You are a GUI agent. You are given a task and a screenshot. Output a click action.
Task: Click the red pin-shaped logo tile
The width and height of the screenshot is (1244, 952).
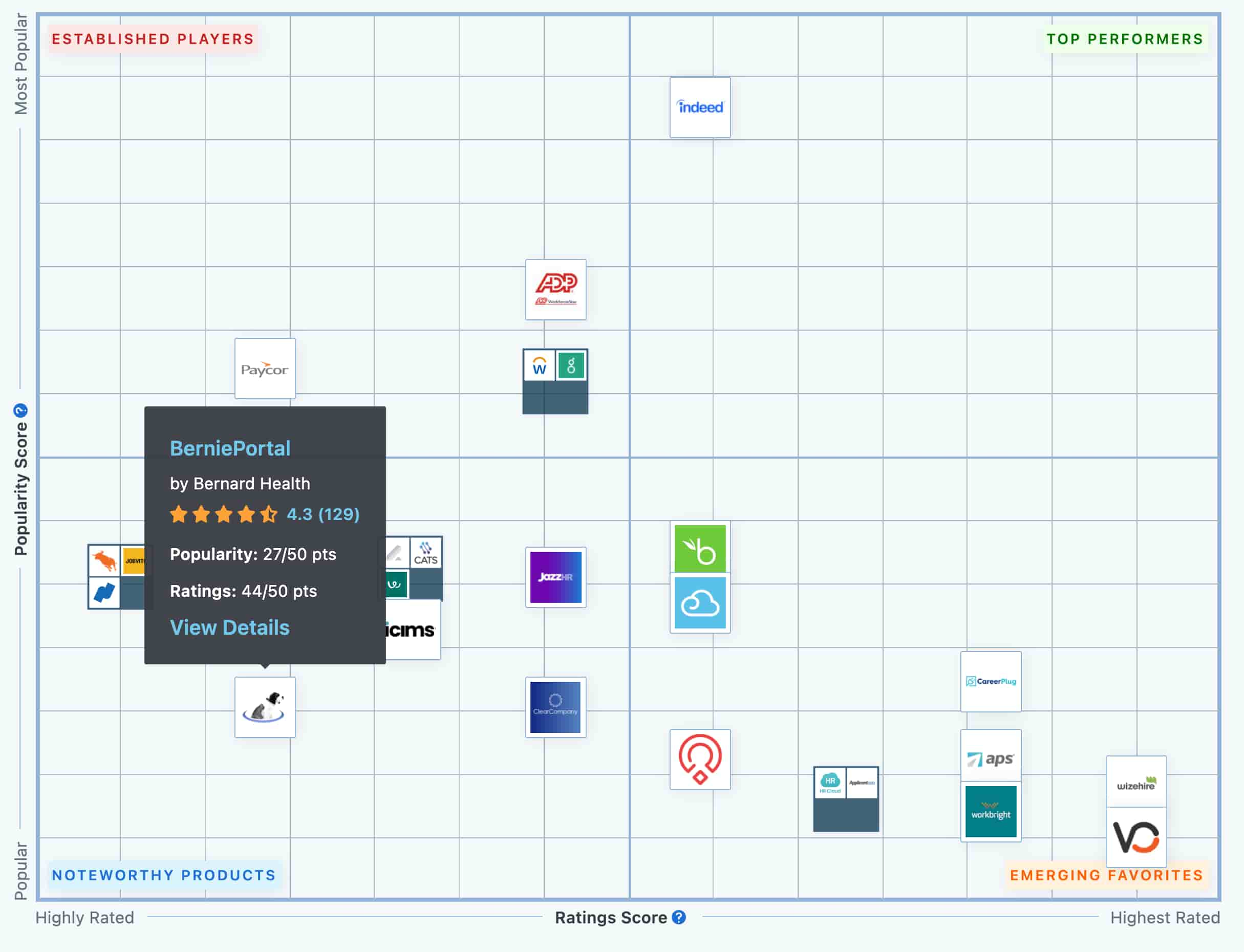click(x=700, y=760)
